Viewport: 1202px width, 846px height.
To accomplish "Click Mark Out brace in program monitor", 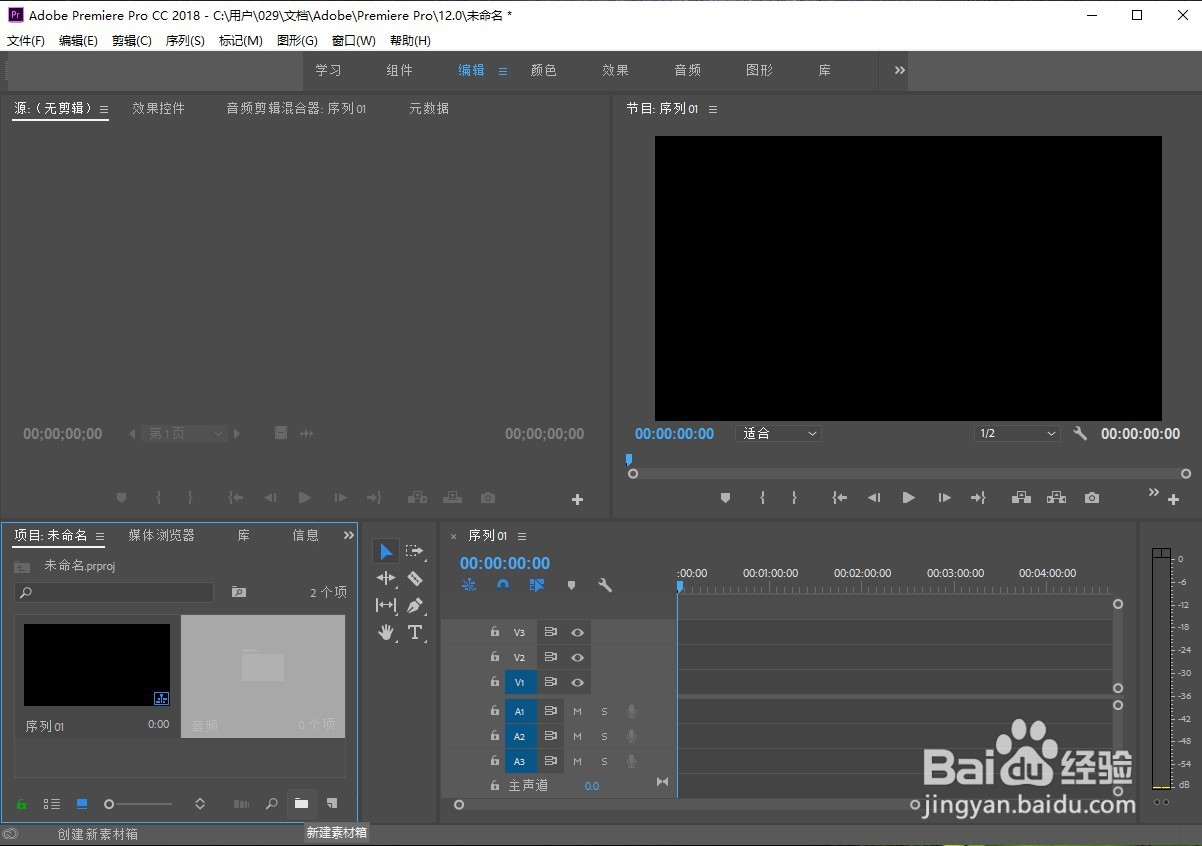I will (x=794, y=497).
